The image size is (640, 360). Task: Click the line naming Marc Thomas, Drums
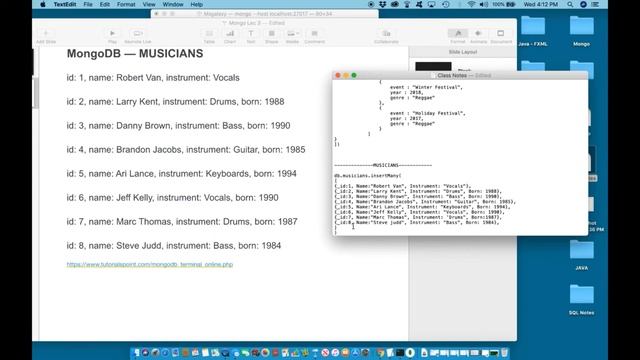click(x=182, y=222)
